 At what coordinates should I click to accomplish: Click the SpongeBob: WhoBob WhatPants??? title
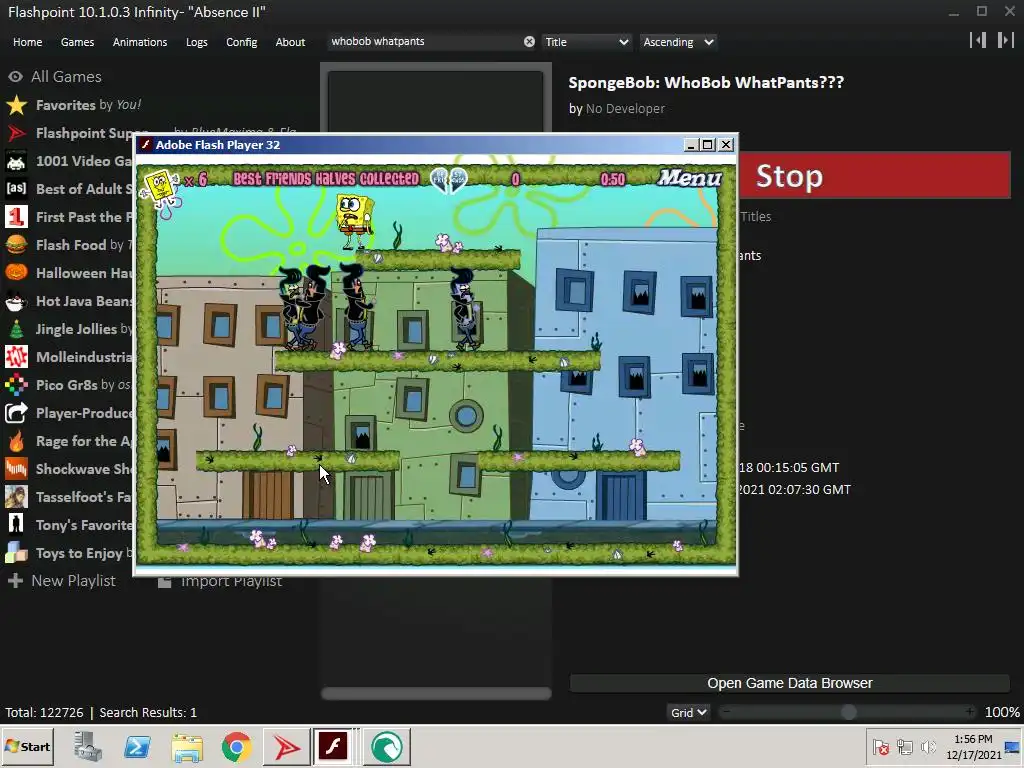pyautogui.click(x=706, y=83)
